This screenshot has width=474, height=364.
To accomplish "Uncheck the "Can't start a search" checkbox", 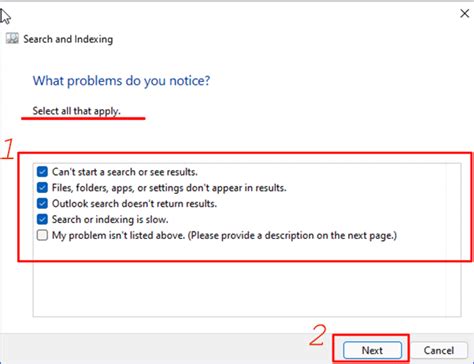I will click(42, 172).
